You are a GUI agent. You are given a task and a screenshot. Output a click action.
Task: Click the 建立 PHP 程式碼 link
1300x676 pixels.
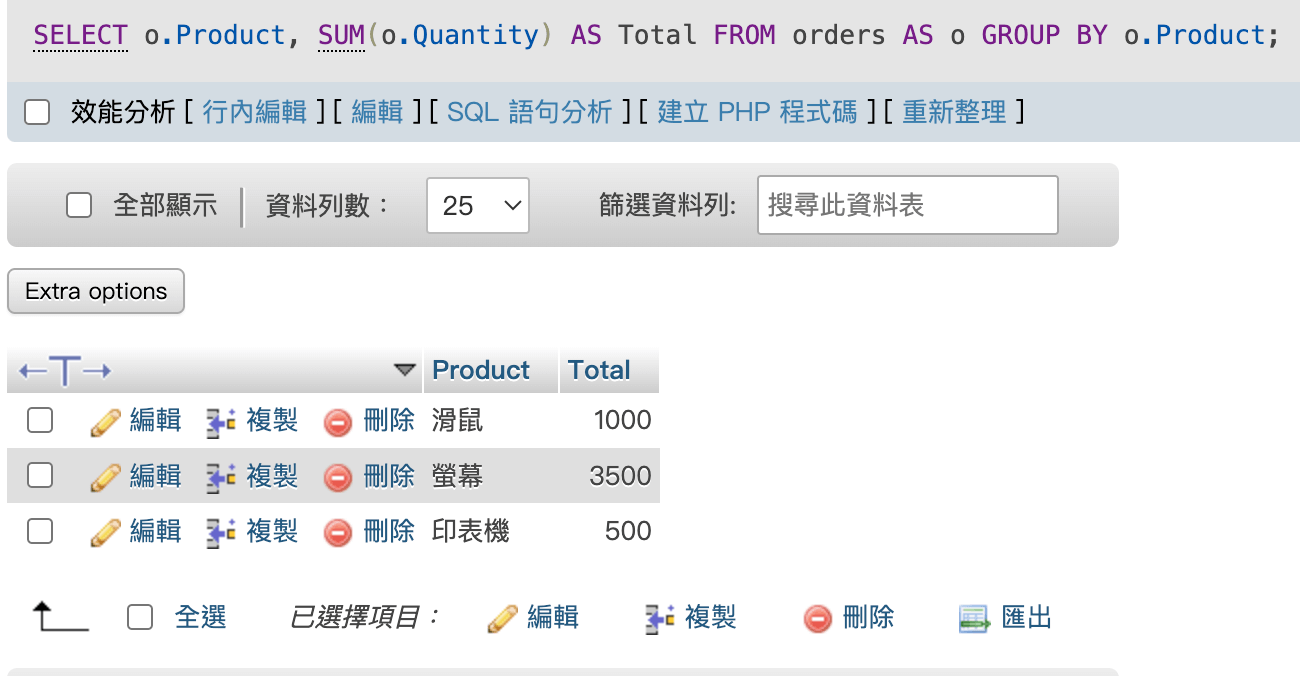[757, 112]
